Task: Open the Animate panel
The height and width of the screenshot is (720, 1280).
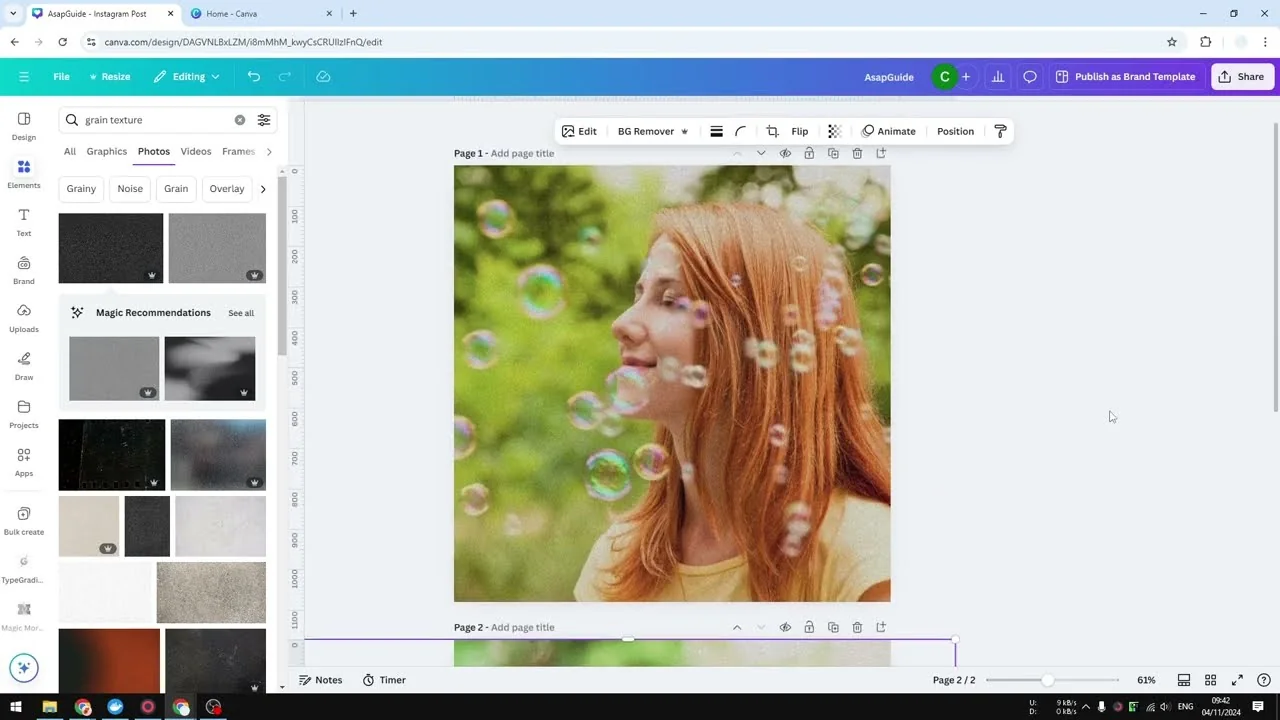Action: tap(888, 131)
